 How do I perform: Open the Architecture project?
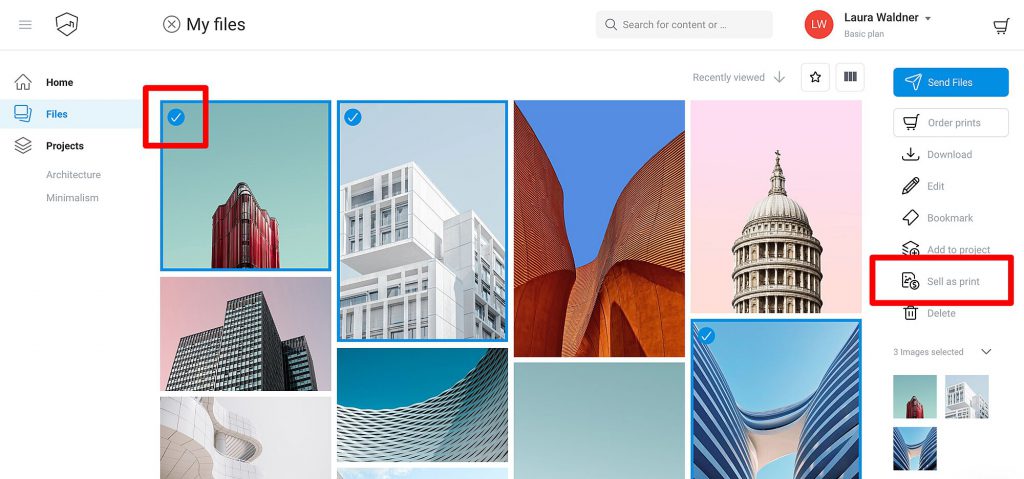pyautogui.click(x=73, y=174)
